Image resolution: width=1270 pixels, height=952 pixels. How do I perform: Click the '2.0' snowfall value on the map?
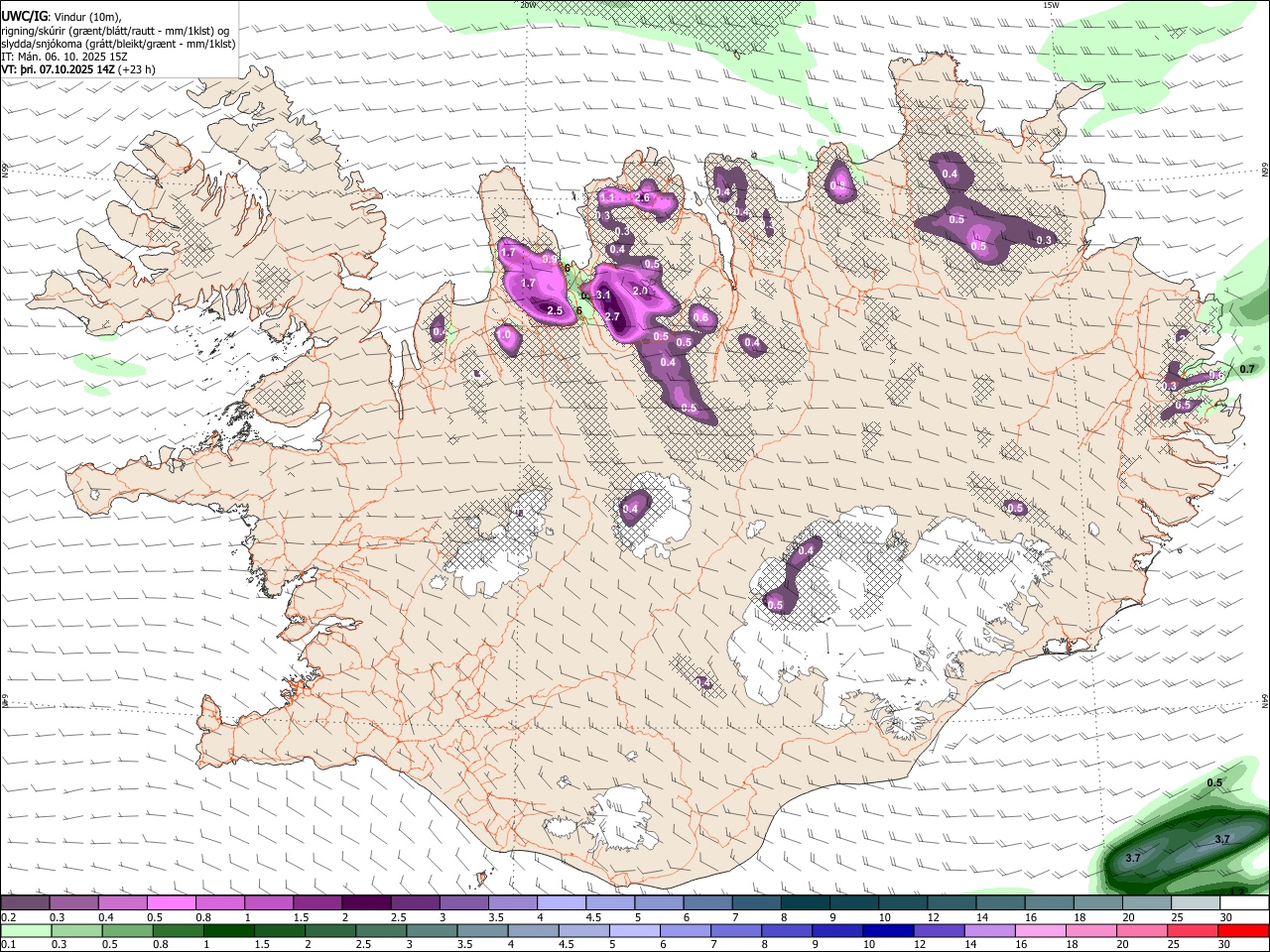(x=640, y=291)
